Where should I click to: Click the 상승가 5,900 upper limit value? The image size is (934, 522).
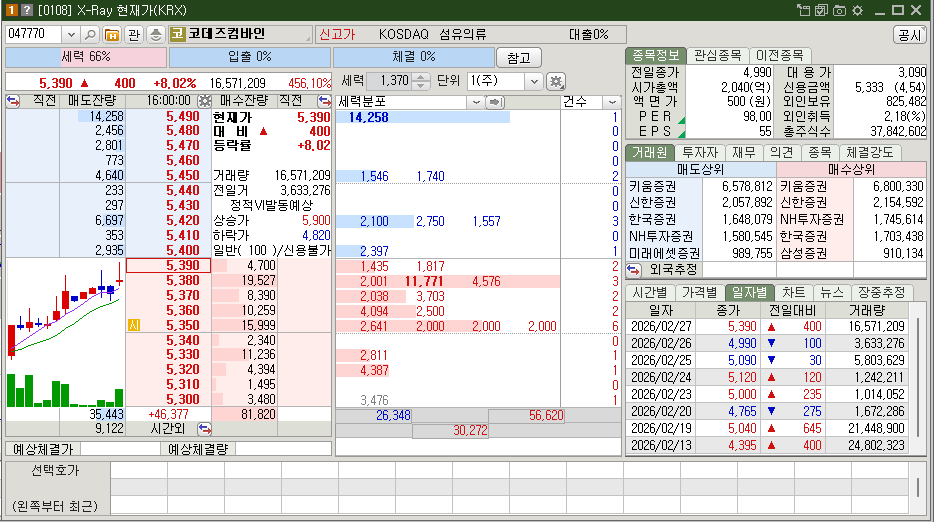point(316,220)
